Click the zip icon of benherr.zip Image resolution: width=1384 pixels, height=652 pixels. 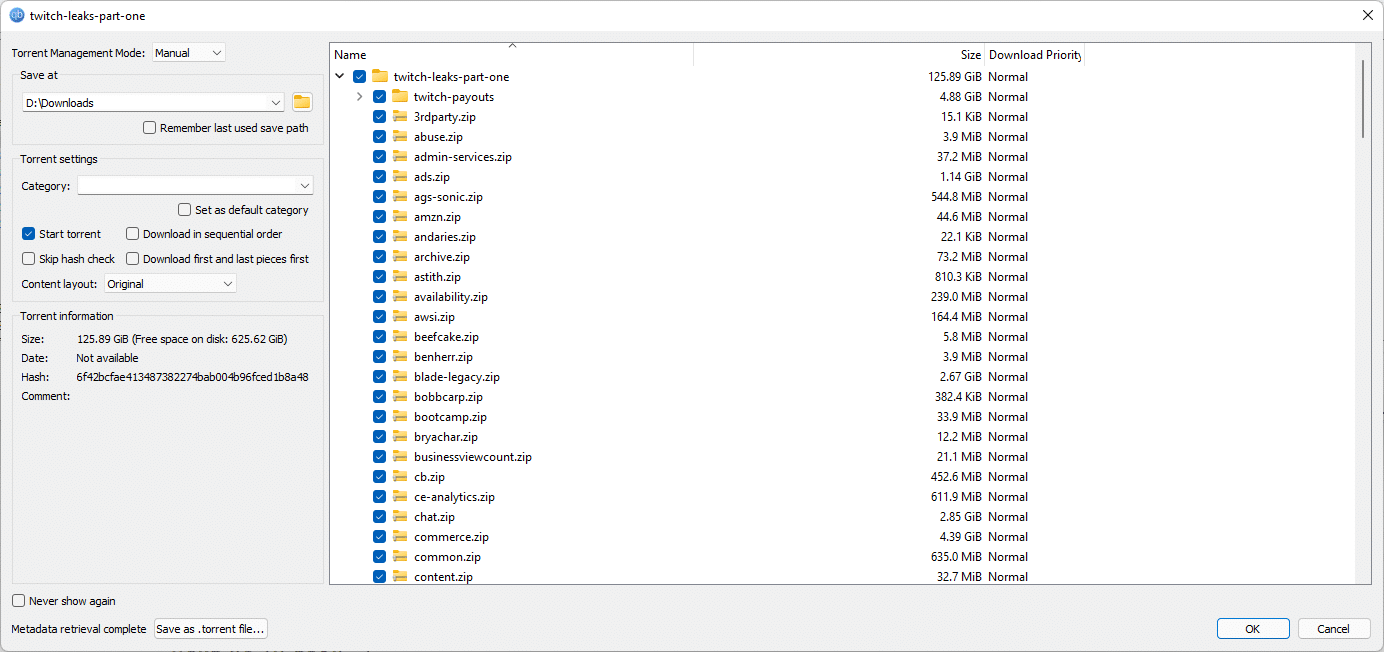pyautogui.click(x=400, y=356)
